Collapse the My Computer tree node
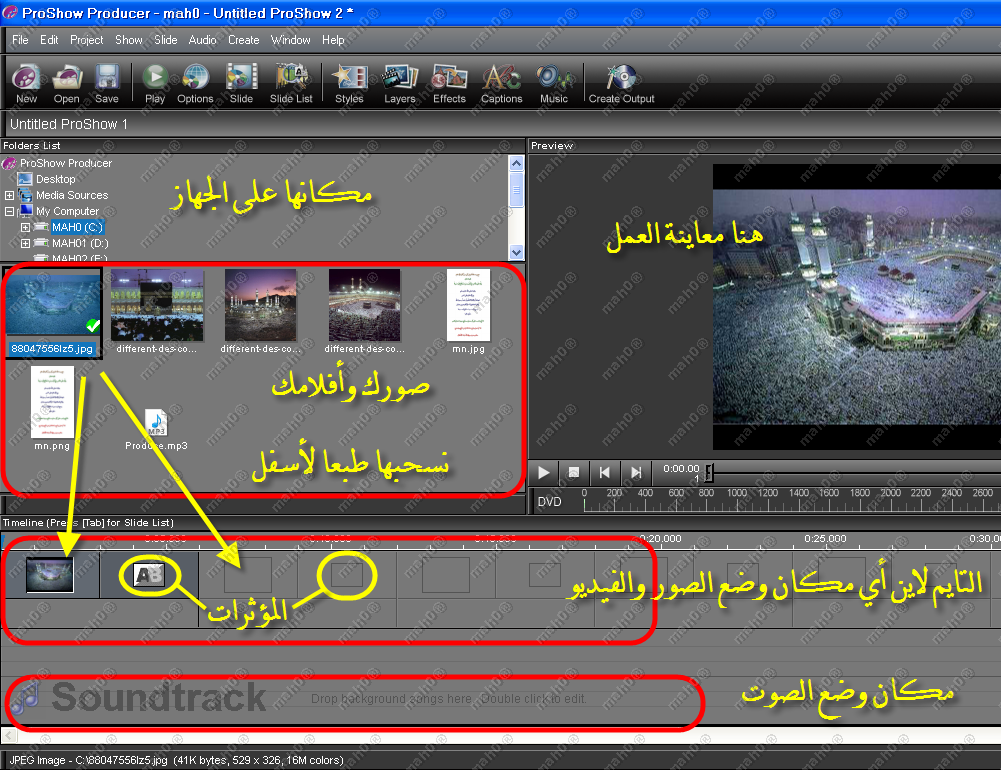Viewport: 1001px width, 770px height. click(x=10, y=211)
